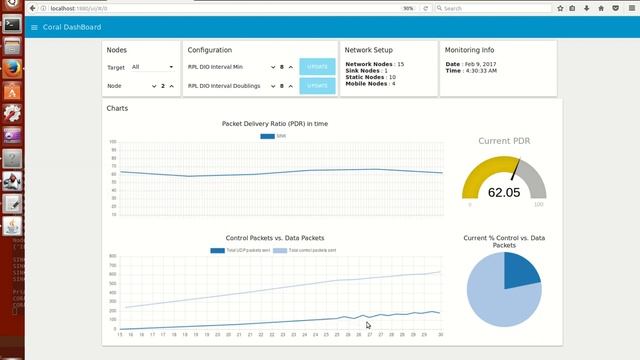This screenshot has height=360, width=640.
Task: Click UPDATE for RPL DIO Interval Doublings
Action: click(318, 86)
